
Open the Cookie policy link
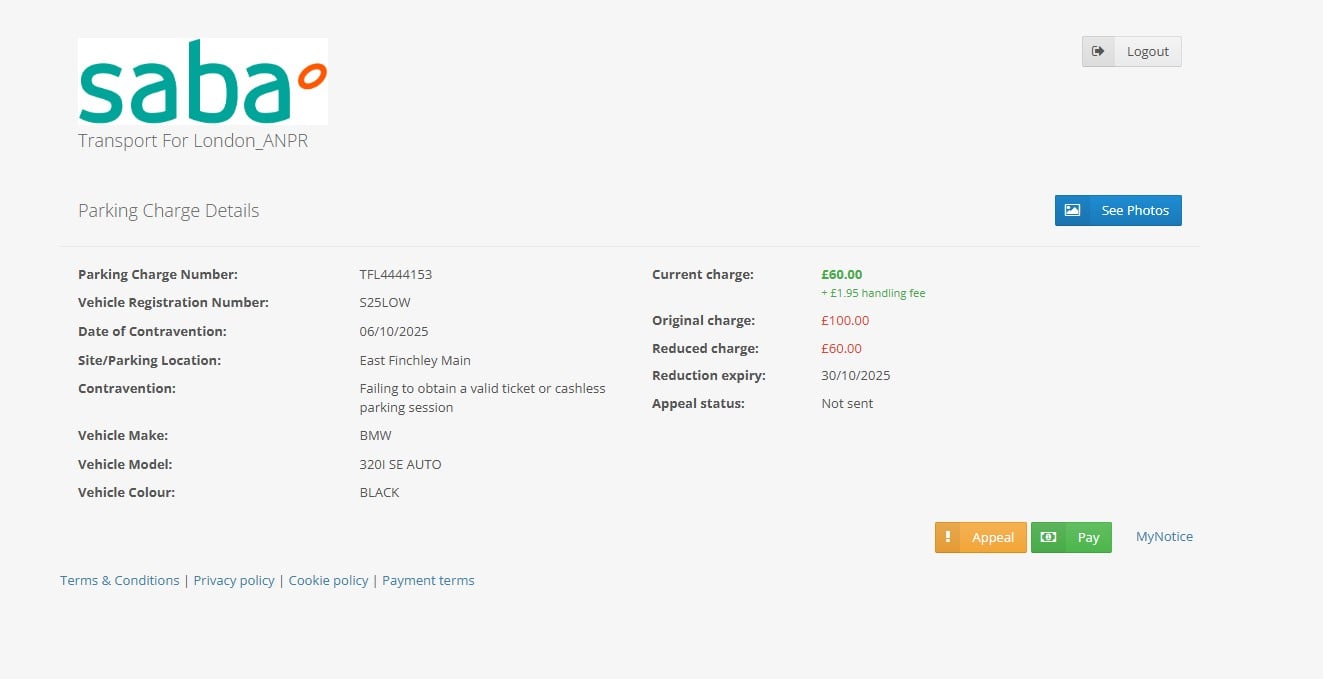coord(328,581)
